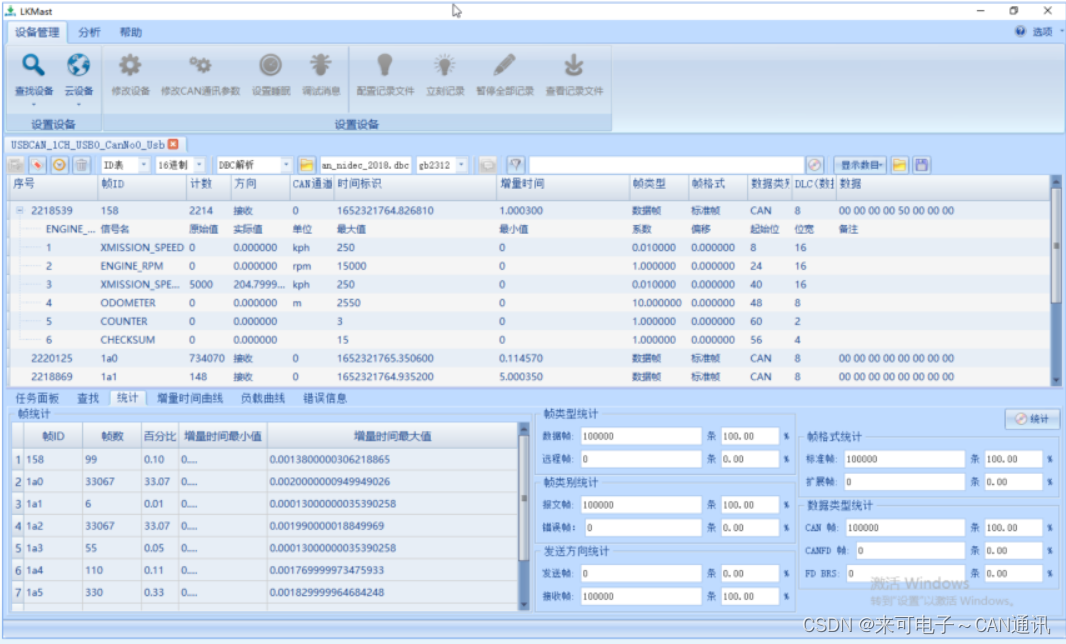Click the CANFD 帧 count field
1066x644 pixels.
pos(909,551)
